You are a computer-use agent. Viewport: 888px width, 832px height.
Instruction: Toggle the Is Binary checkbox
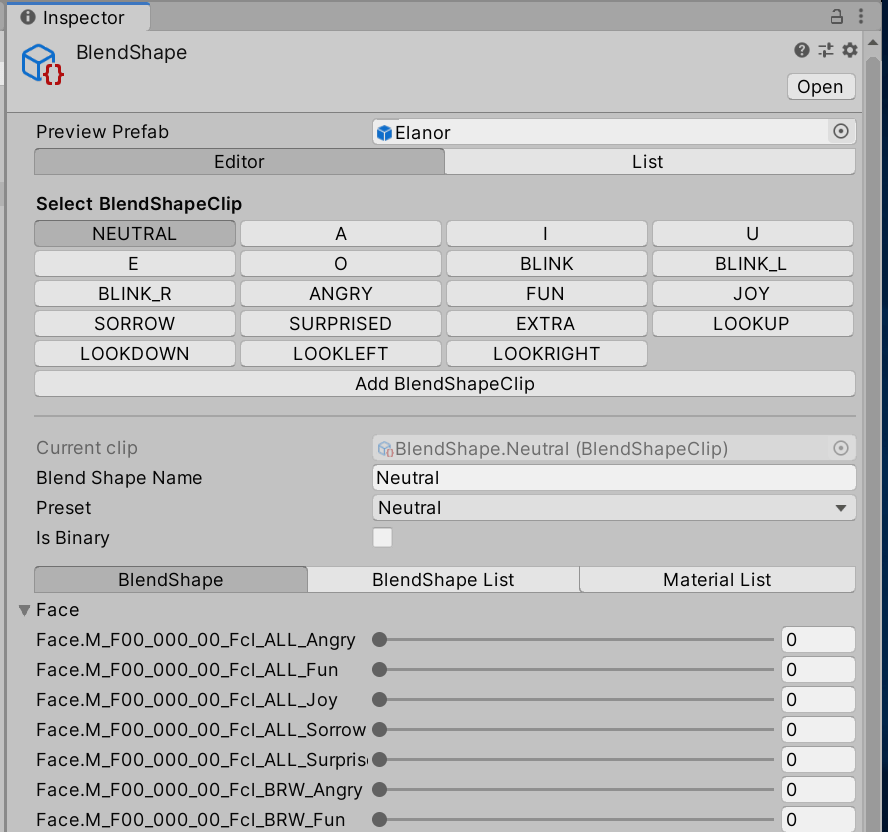[x=383, y=538]
